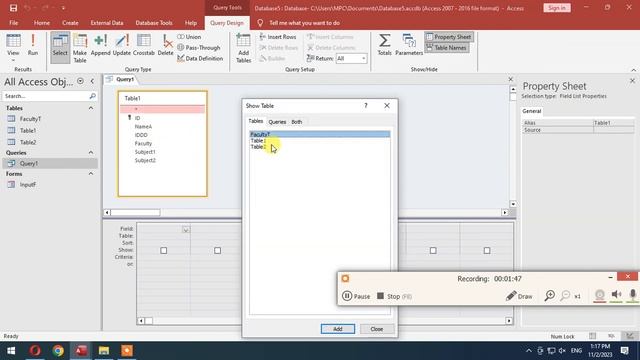Select the Pass-Through query option
The image size is (640, 360).
click(x=199, y=48)
